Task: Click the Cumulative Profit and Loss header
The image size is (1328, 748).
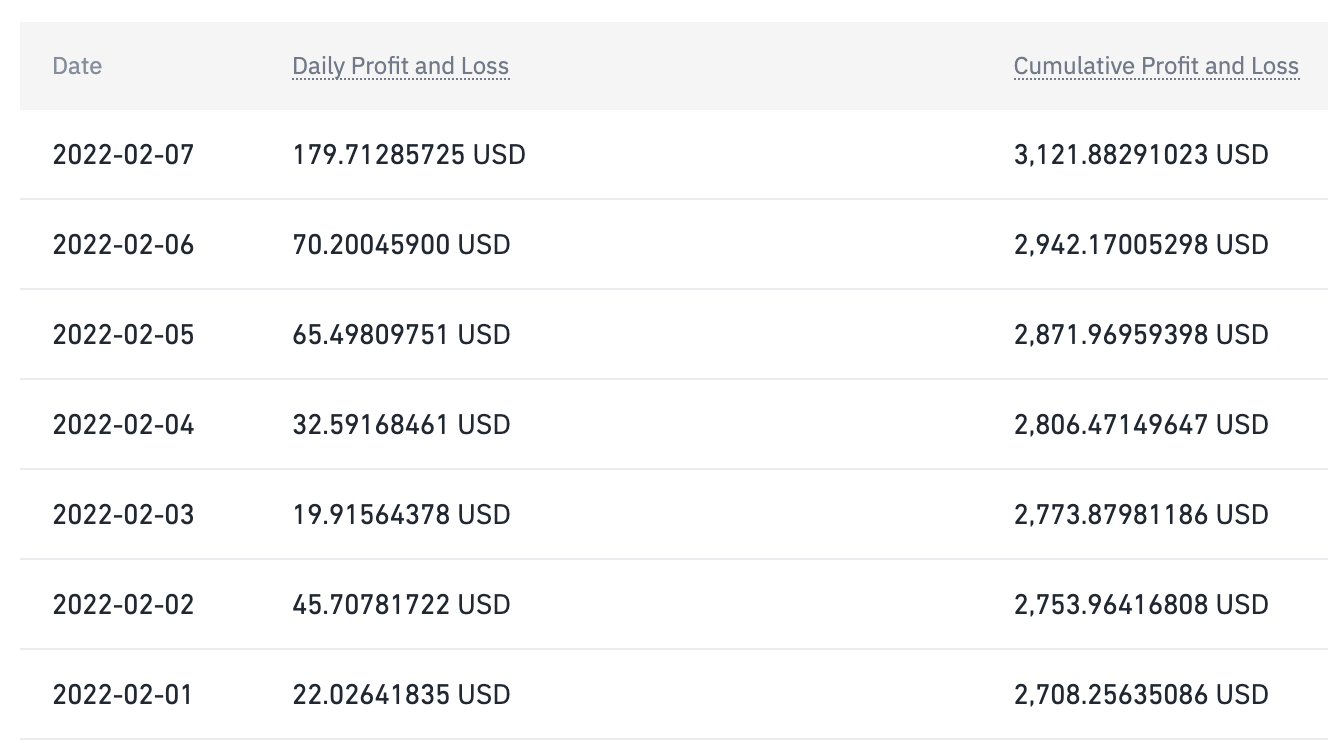Action: (x=1156, y=66)
